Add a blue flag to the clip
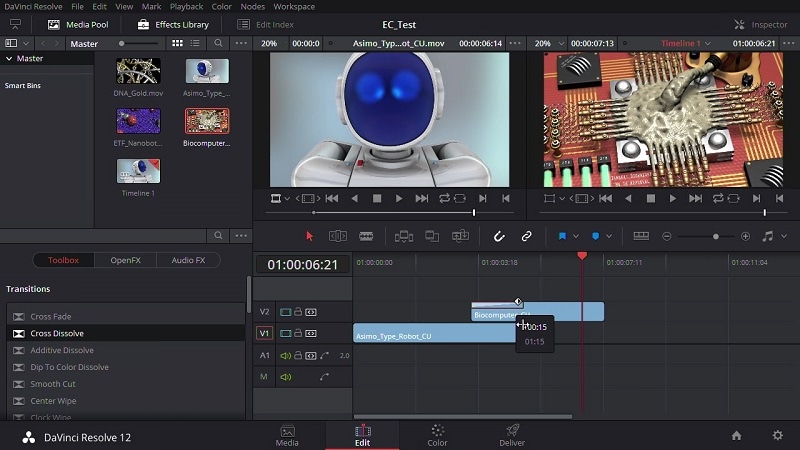800x450 pixels. (562, 236)
